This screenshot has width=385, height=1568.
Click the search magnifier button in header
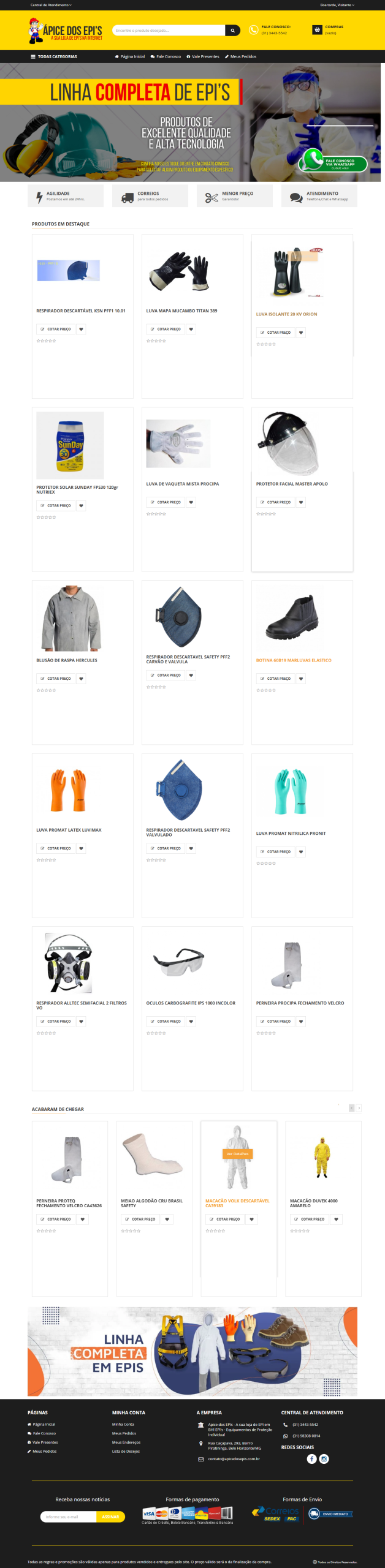[x=232, y=30]
